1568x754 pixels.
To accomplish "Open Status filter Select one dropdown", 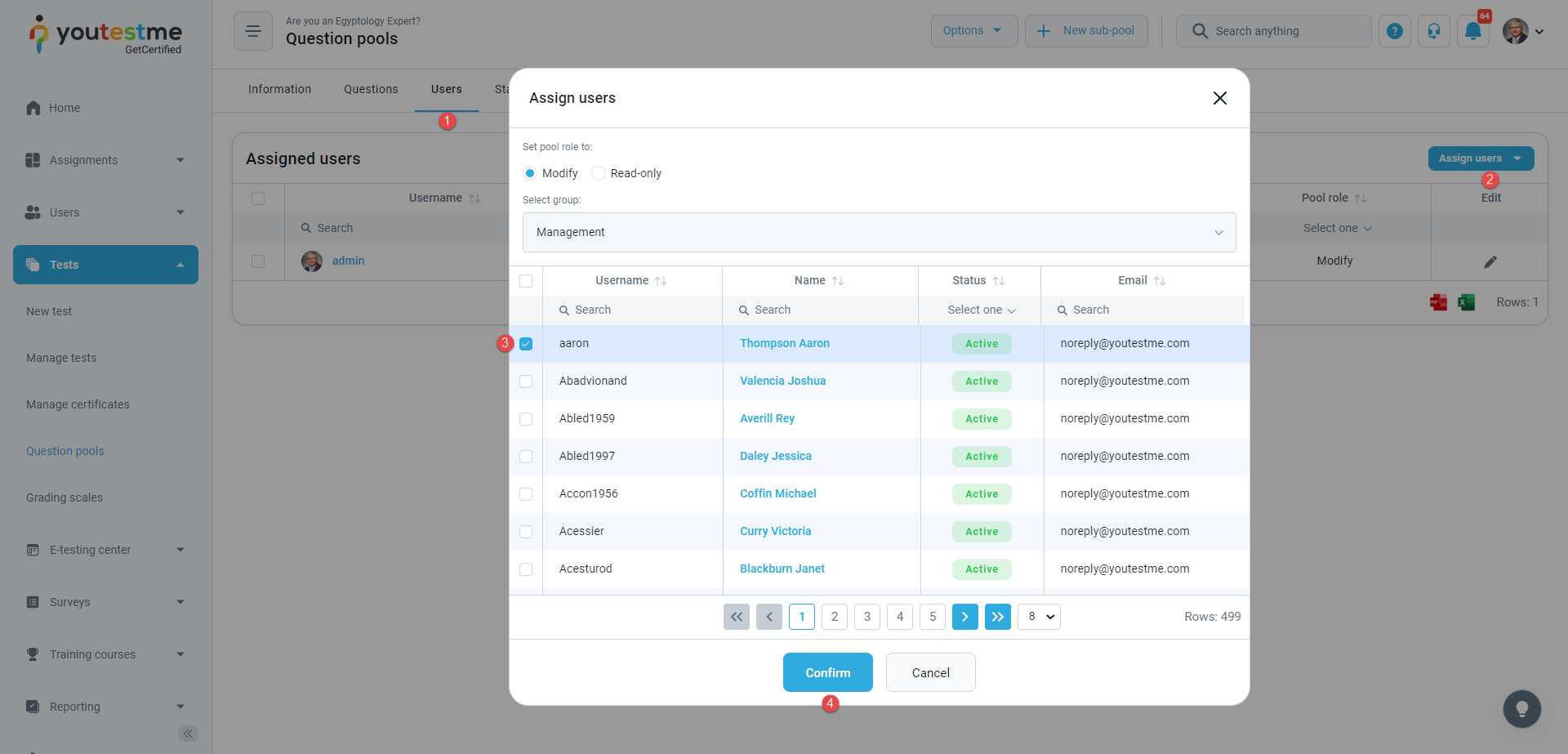I will [981, 310].
